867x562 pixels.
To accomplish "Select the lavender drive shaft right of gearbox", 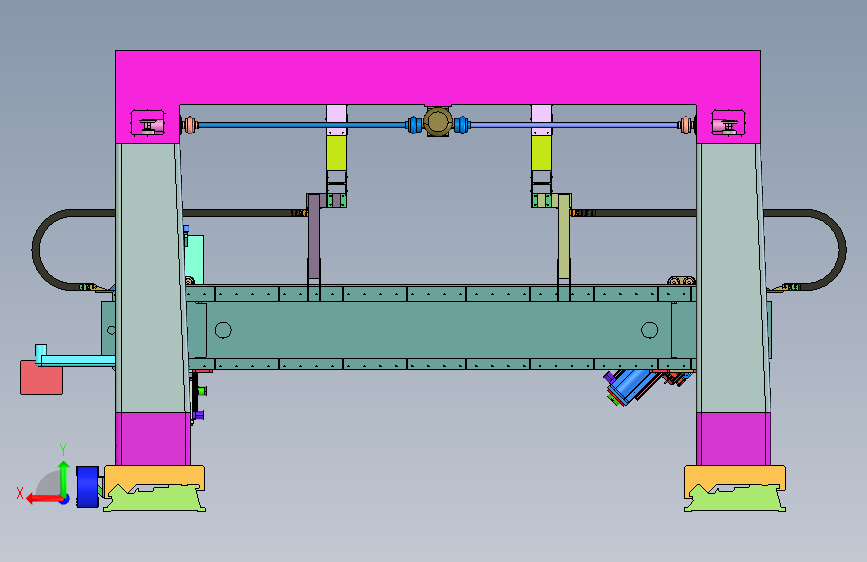I will click(x=574, y=125).
